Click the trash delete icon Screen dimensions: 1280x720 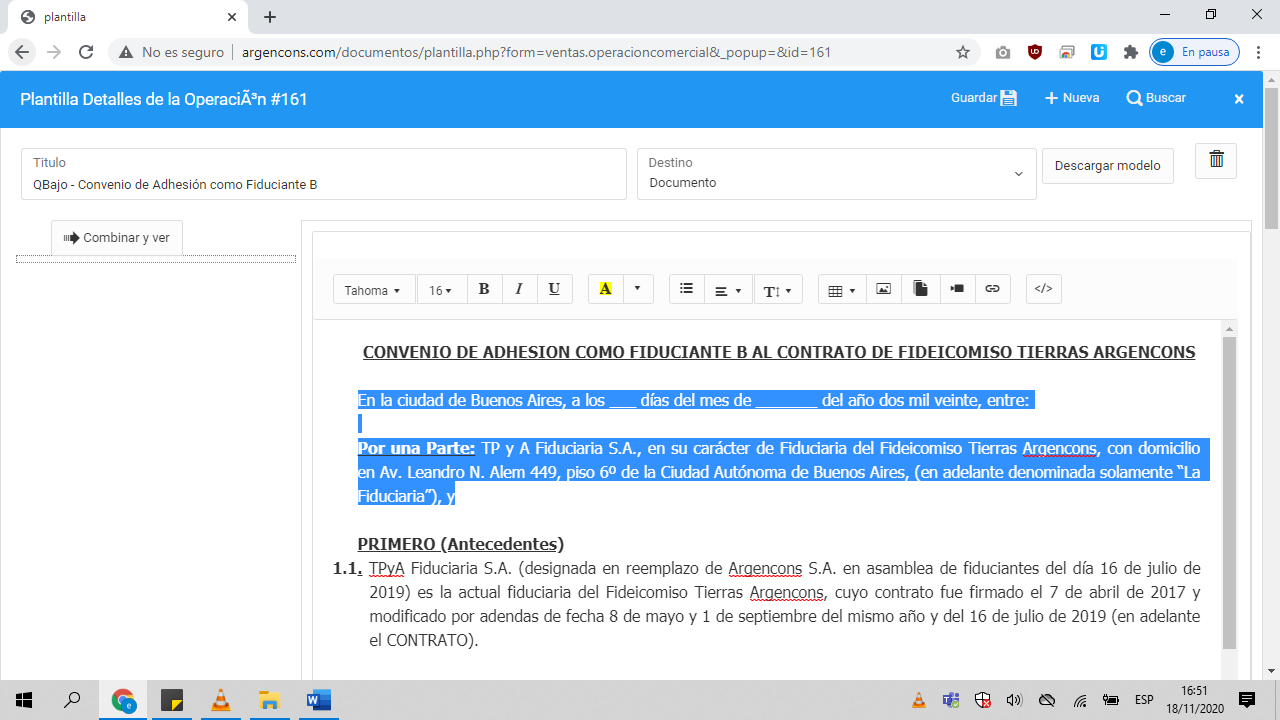point(1216,160)
